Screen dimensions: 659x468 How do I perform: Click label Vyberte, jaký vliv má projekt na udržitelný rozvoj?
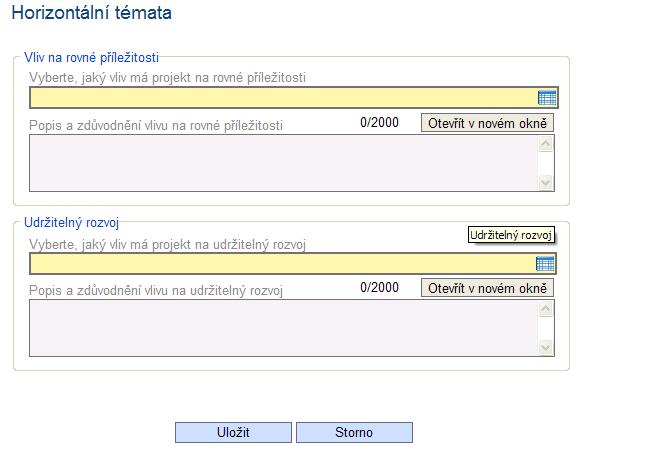pos(167,244)
